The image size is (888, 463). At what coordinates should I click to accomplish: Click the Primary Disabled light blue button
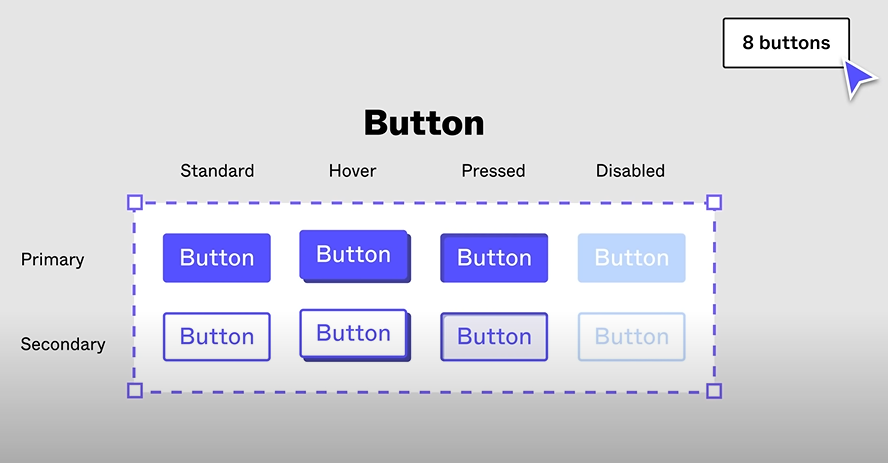(631, 258)
